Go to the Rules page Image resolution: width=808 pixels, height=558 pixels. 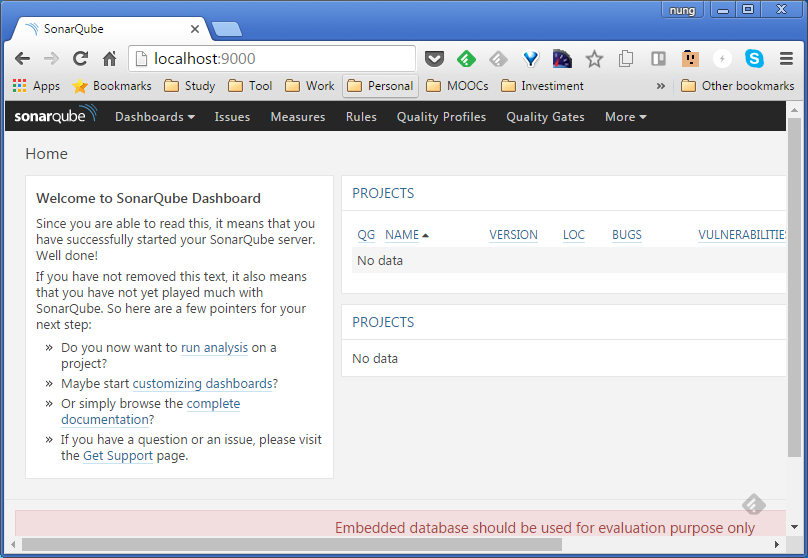click(x=361, y=117)
